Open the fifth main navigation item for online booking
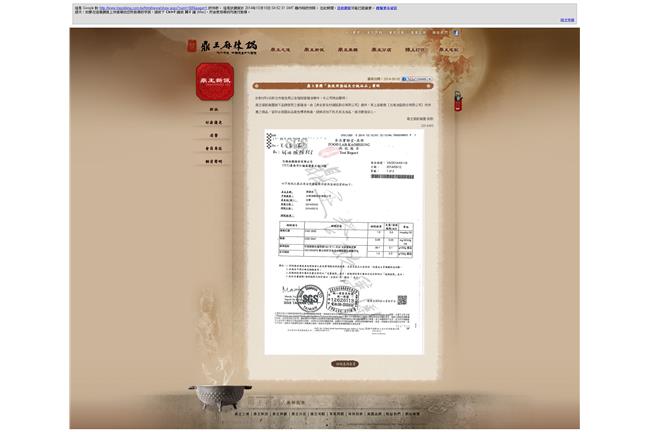 (x=415, y=50)
